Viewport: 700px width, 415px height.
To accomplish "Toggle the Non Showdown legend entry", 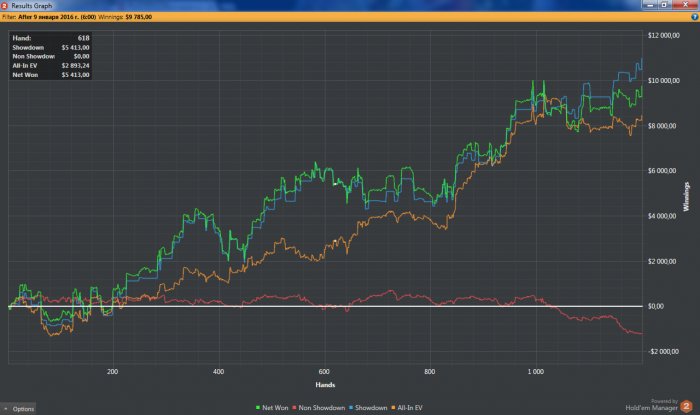I will (318, 408).
